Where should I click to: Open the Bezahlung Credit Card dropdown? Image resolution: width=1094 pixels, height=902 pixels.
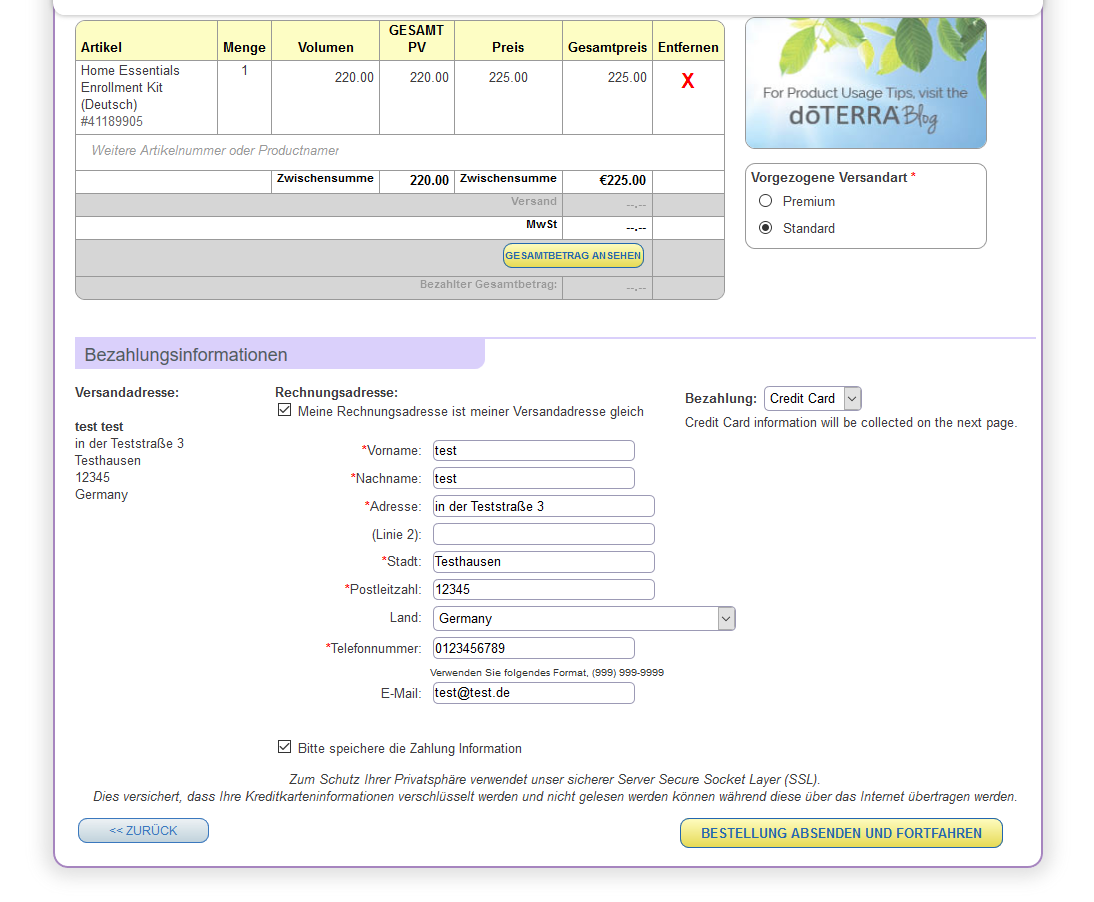pos(813,398)
